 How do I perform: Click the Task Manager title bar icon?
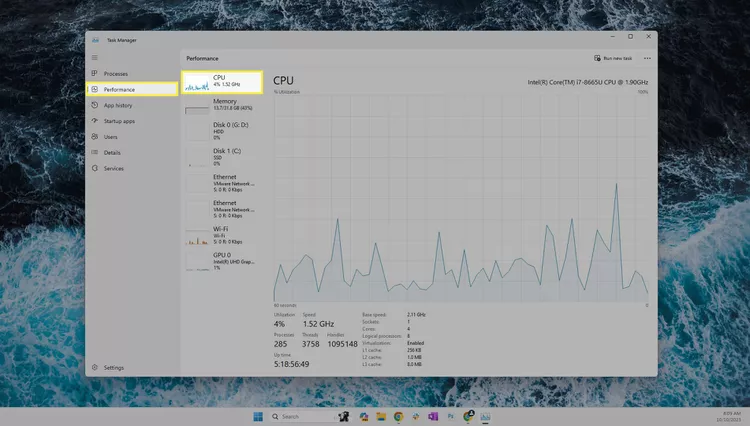95,40
